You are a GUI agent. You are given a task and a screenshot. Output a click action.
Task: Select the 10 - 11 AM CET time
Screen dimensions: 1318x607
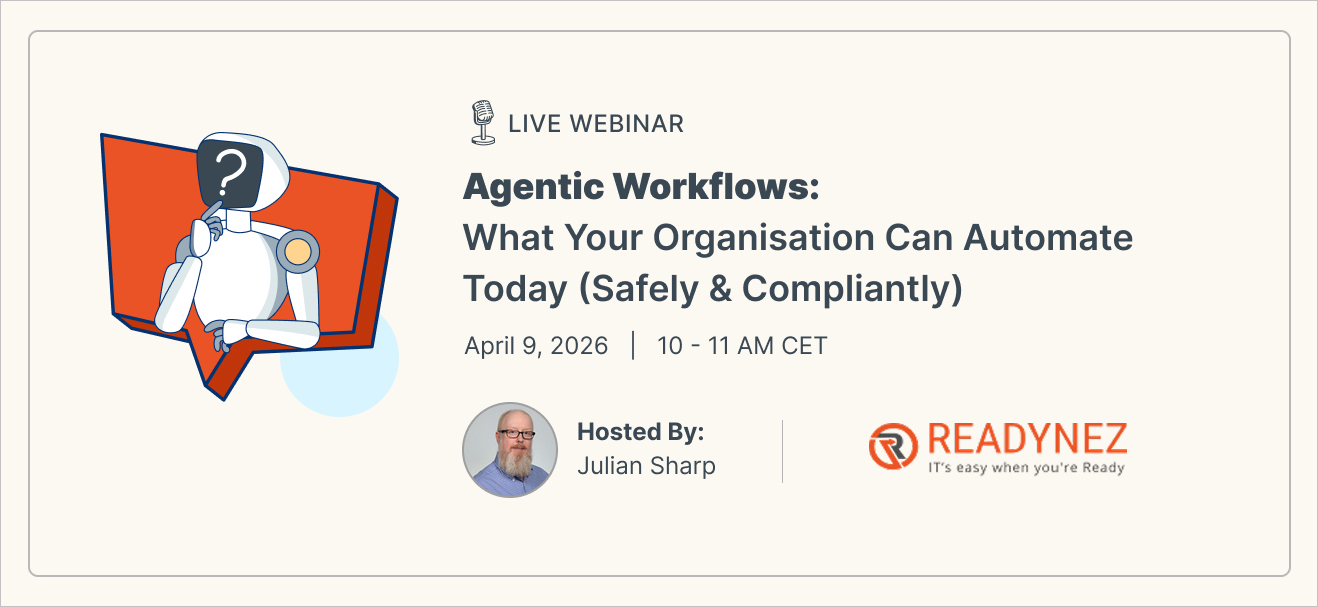pyautogui.click(x=742, y=346)
